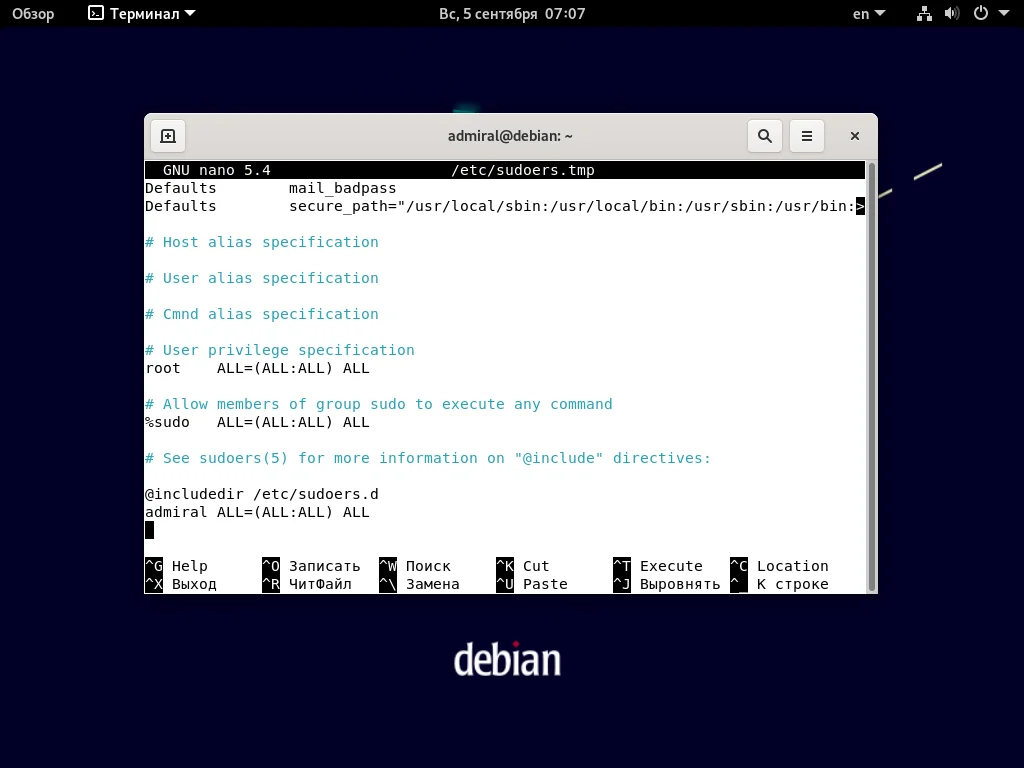1024x768 pixels.
Task: Open the Терминал dropdown in the top bar
Action: tap(139, 13)
